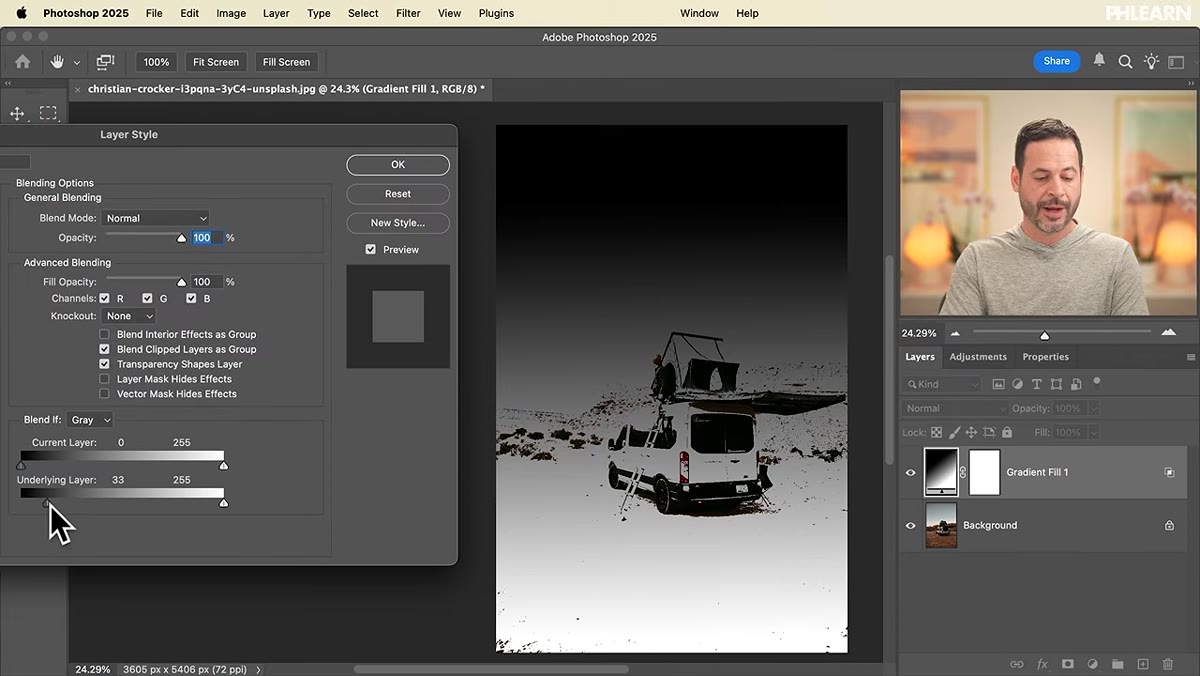Click the Navigator zoom out mountain icon
This screenshot has height=676, width=1200.
point(955,333)
